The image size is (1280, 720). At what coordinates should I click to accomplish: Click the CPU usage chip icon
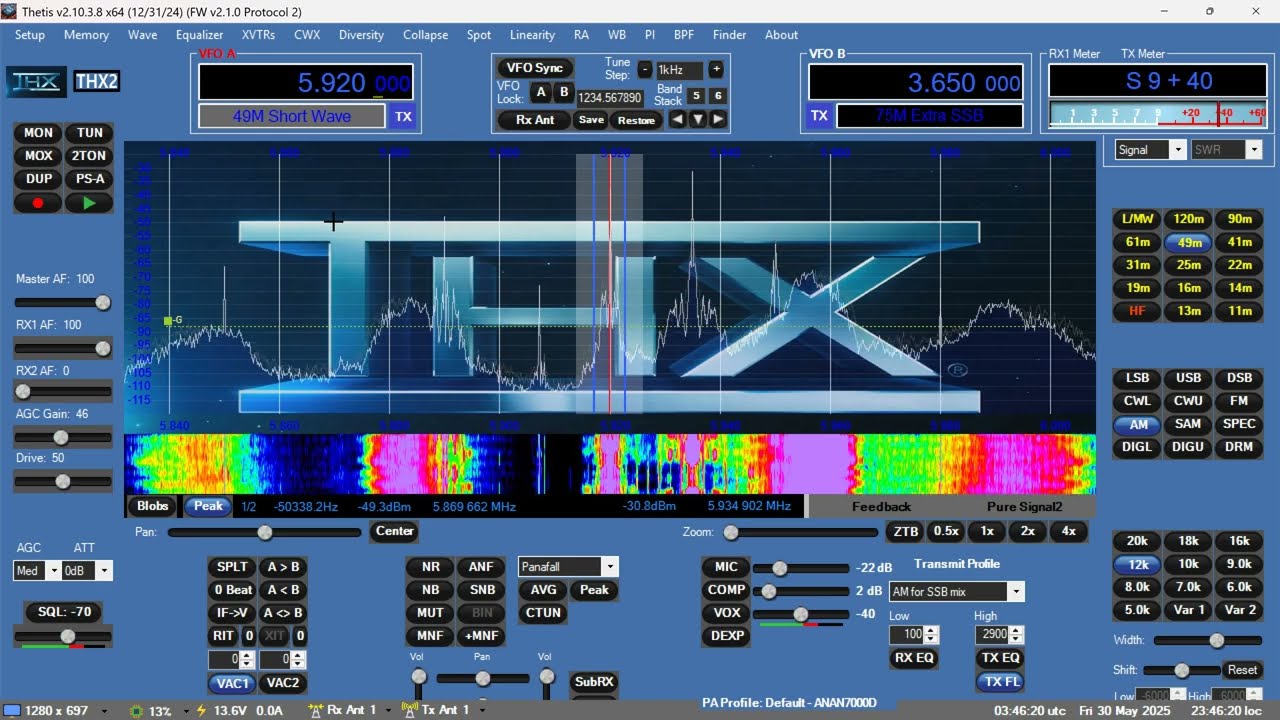(137, 711)
